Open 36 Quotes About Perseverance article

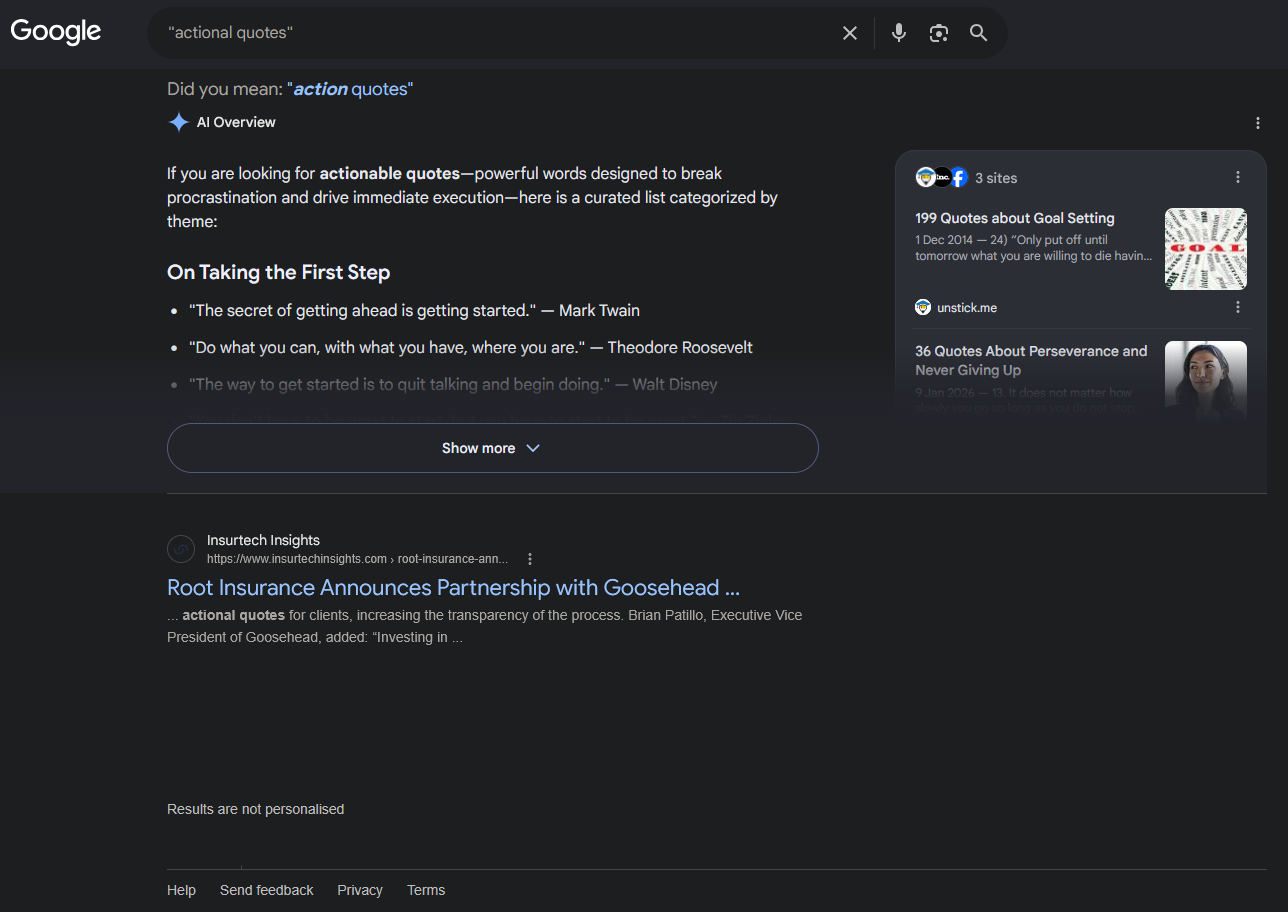click(1031, 360)
